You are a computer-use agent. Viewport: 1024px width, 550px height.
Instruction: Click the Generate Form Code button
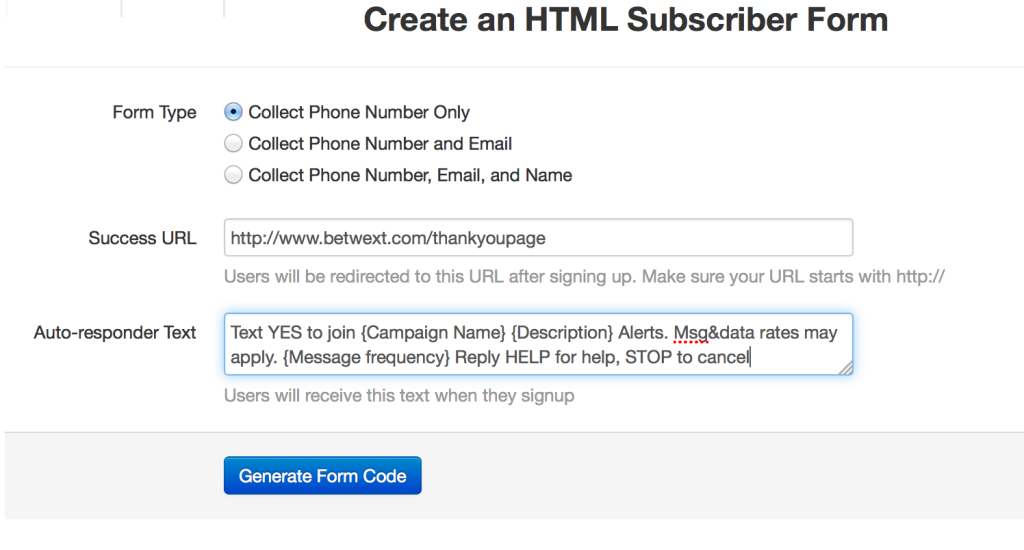(x=323, y=476)
